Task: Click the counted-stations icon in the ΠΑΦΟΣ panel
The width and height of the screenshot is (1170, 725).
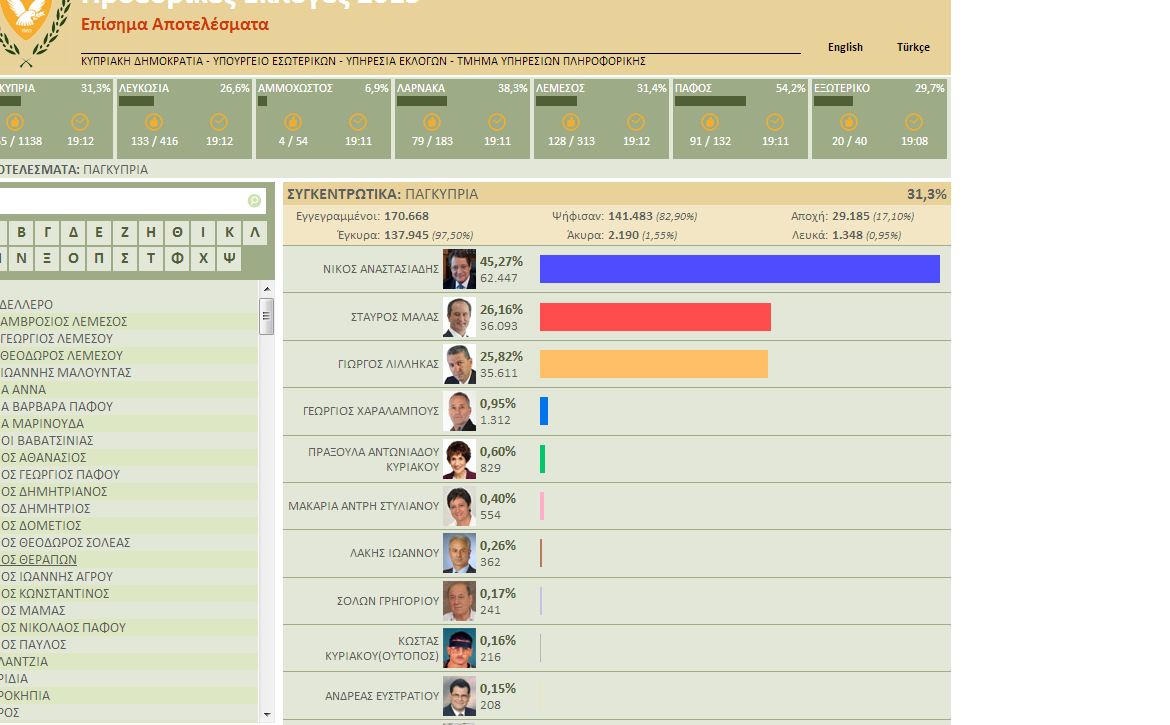Action: pyautogui.click(x=710, y=122)
